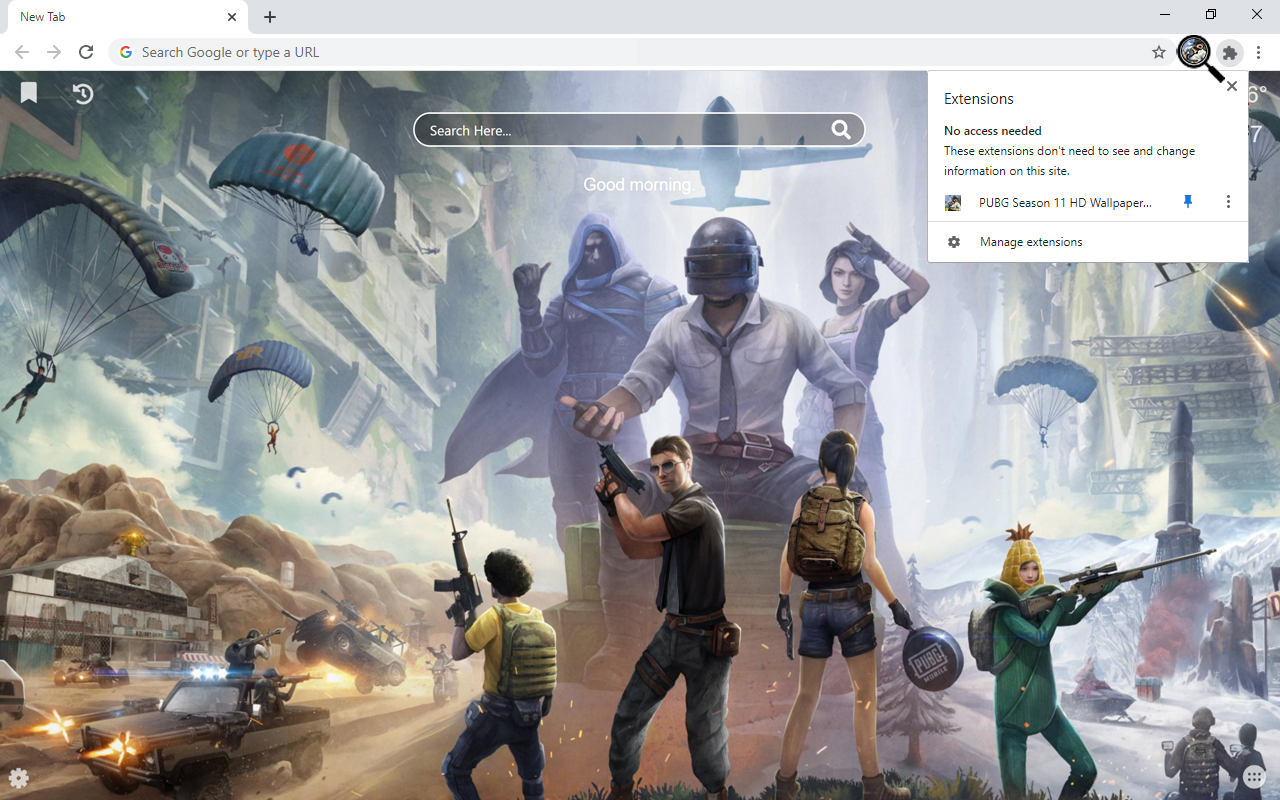1280x800 pixels.
Task: Click the Manage extensions gear icon
Action: click(x=954, y=242)
